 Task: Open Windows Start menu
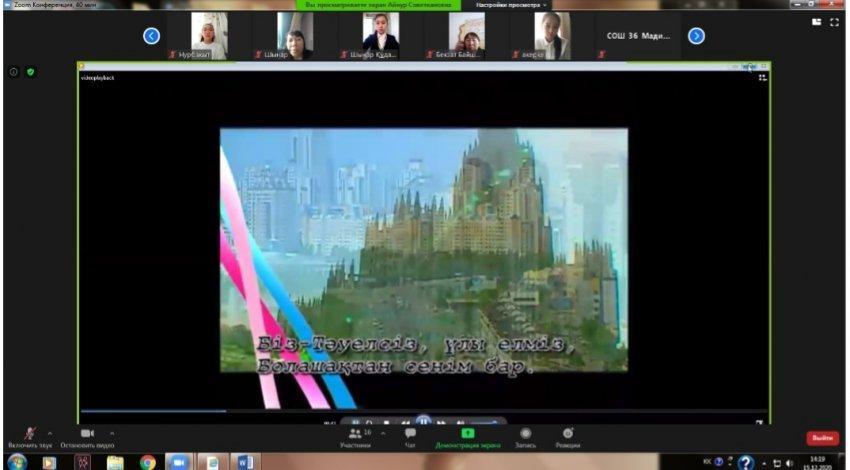(17, 462)
